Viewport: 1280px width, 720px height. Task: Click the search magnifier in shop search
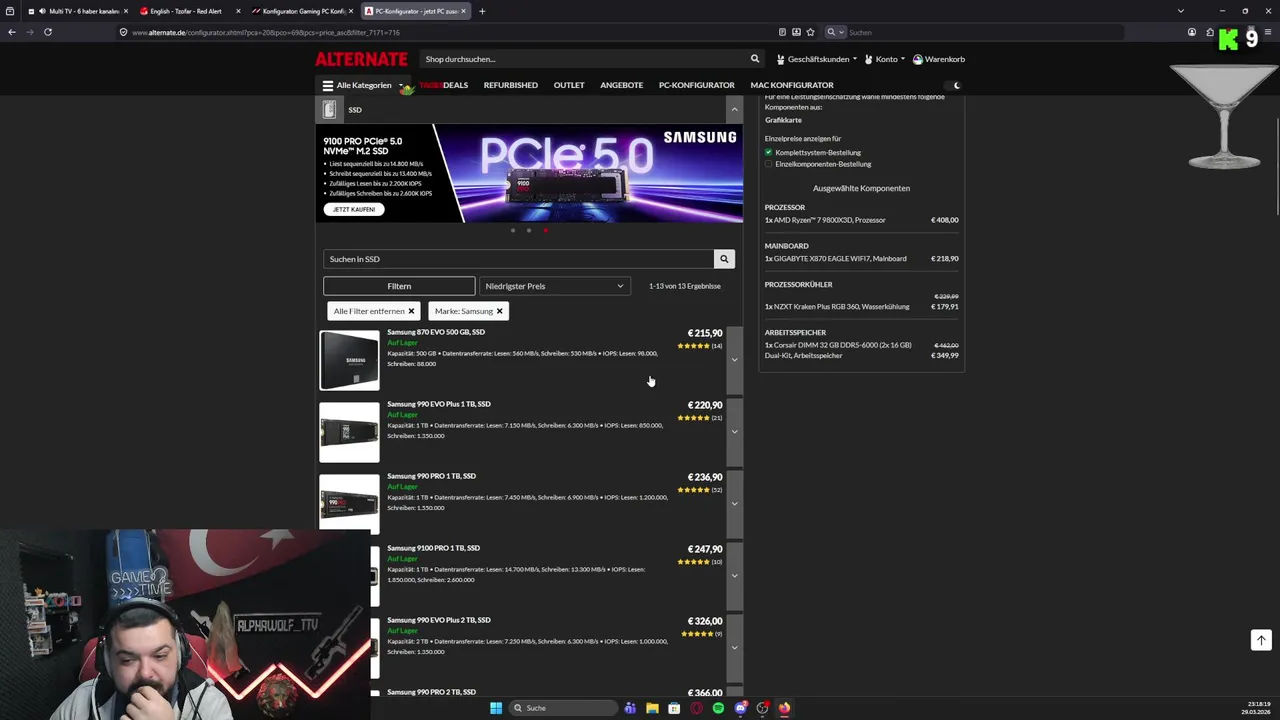(x=755, y=59)
